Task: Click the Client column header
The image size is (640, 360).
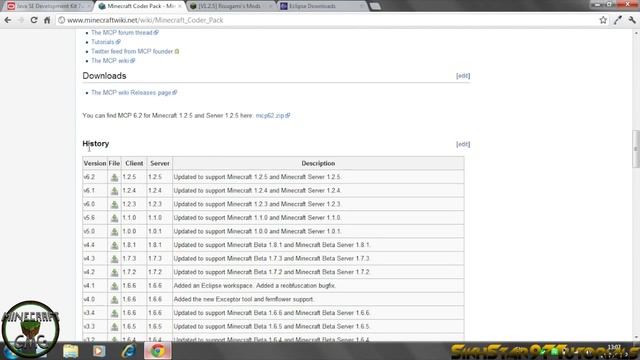Action: point(134,163)
